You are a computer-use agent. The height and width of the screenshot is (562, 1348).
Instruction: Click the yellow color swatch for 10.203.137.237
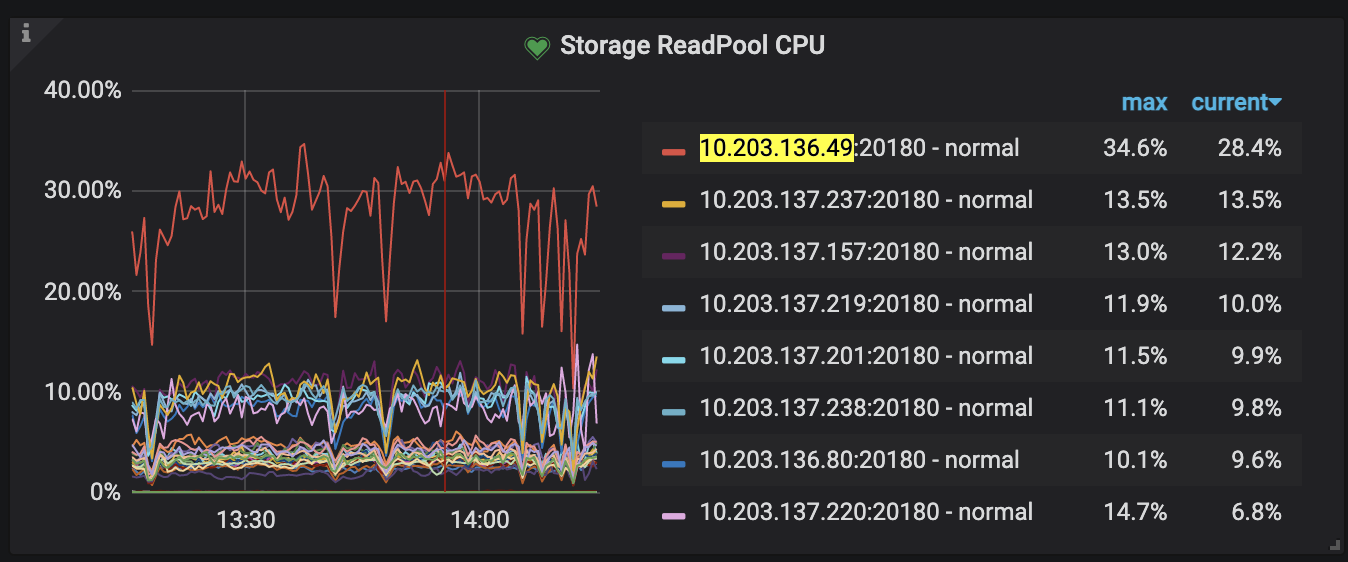[673, 203]
